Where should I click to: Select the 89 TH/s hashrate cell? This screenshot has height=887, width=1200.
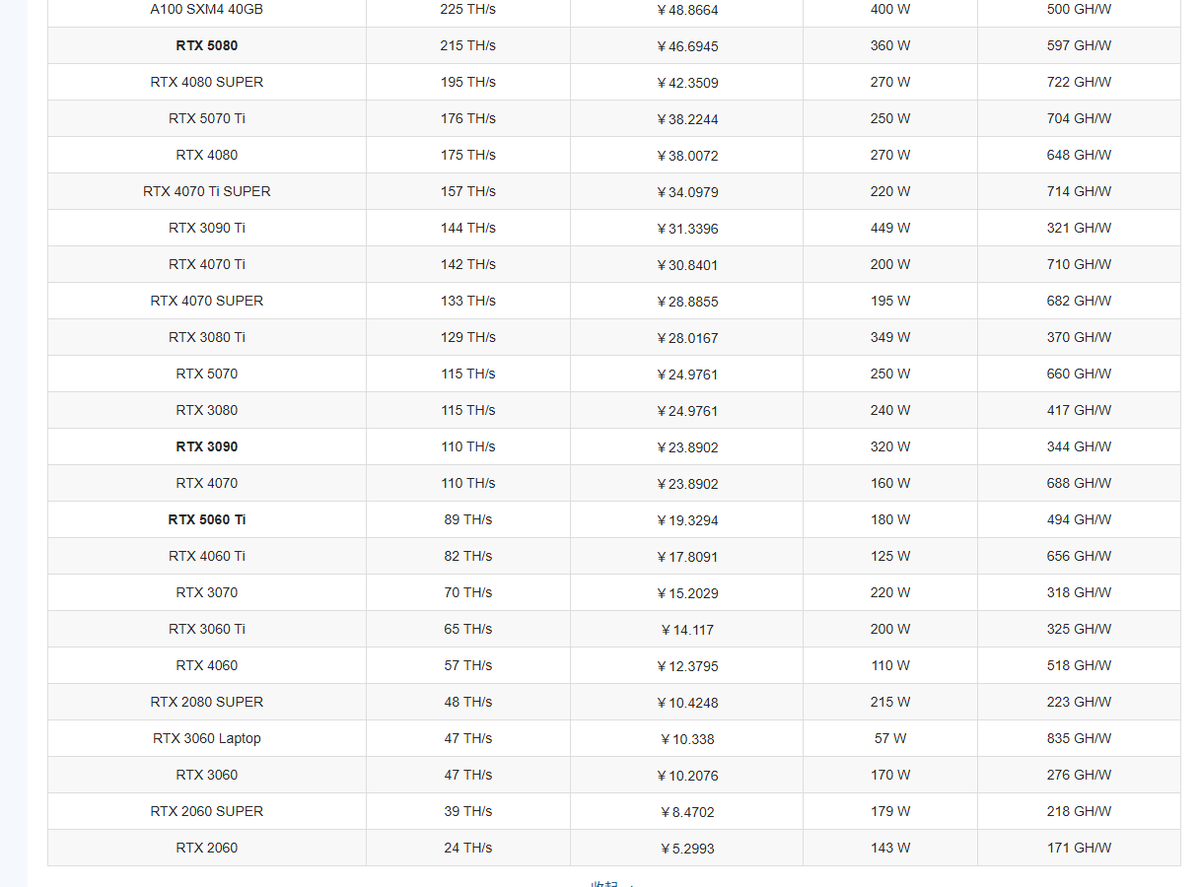[x=468, y=520]
